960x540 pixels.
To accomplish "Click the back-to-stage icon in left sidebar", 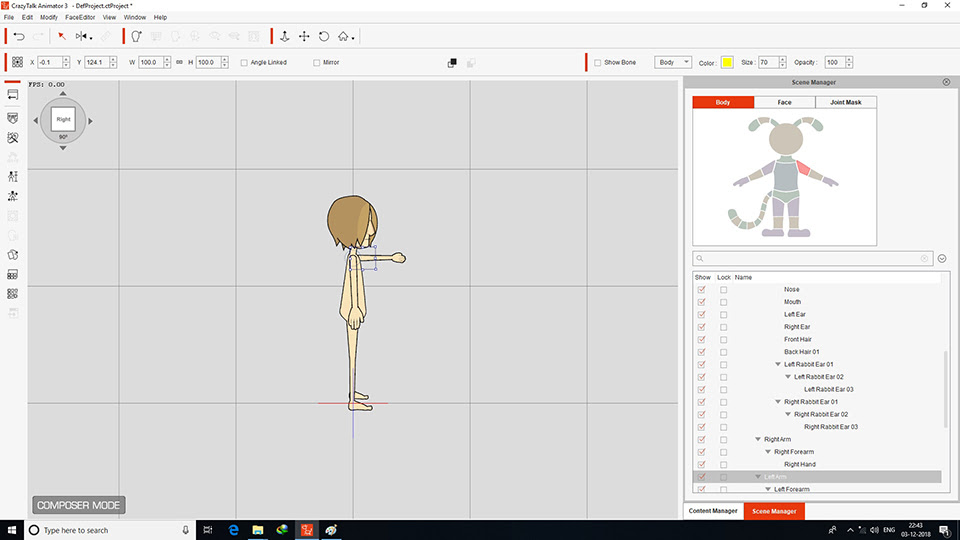I will (13, 95).
